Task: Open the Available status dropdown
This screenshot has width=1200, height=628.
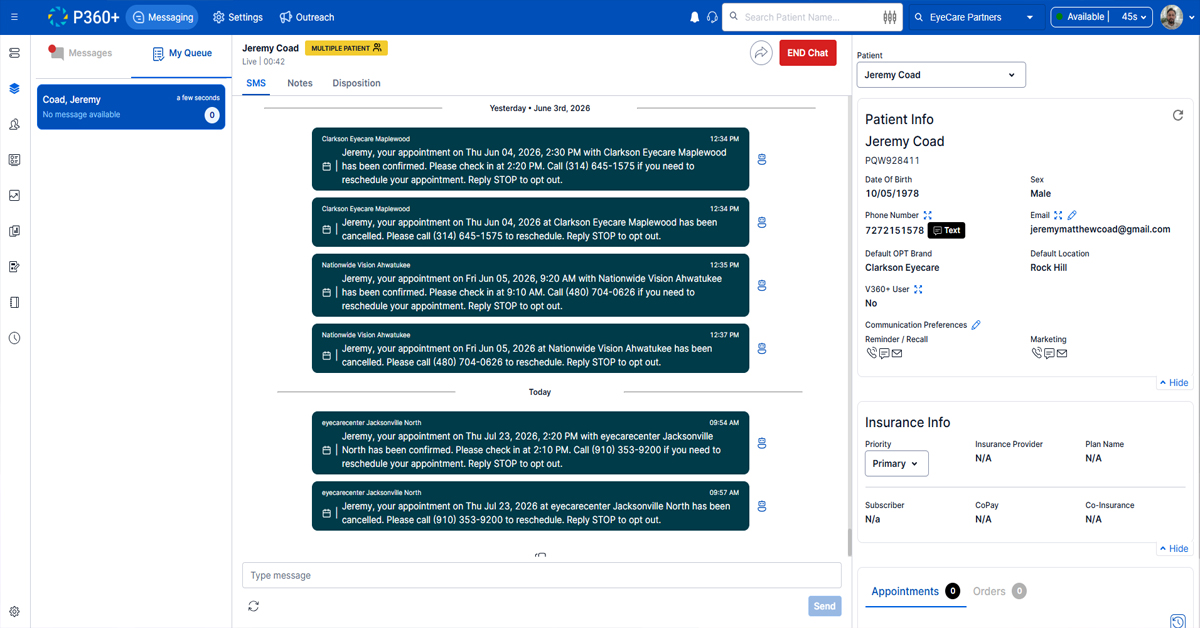Action: (1102, 17)
